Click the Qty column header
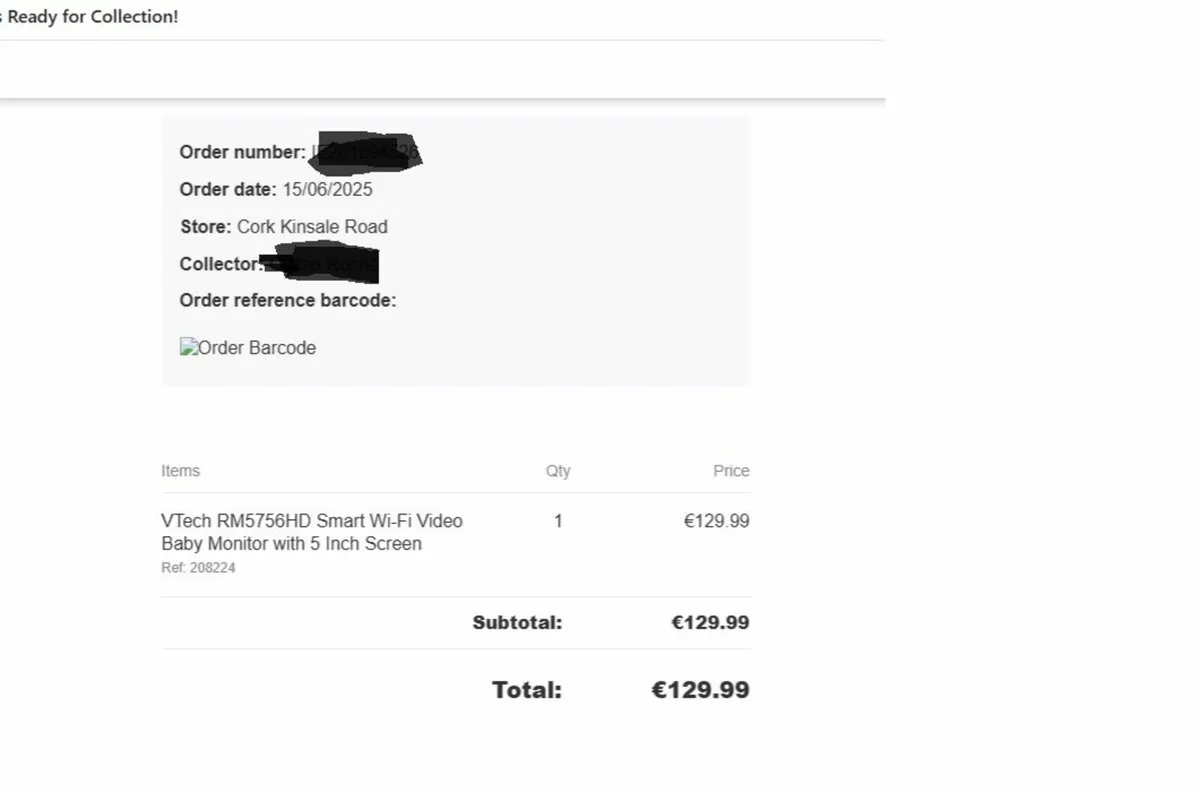1200x792 pixels. 558,471
